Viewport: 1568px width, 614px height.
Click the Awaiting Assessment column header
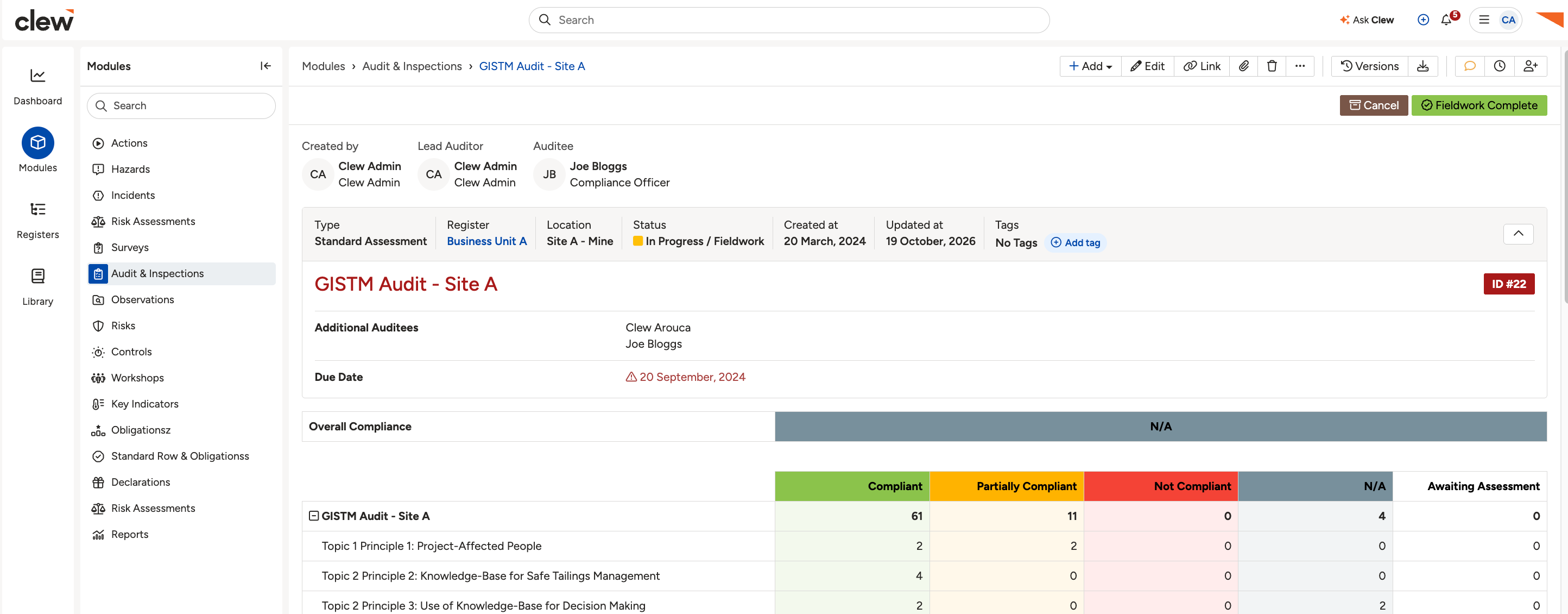pos(1469,486)
